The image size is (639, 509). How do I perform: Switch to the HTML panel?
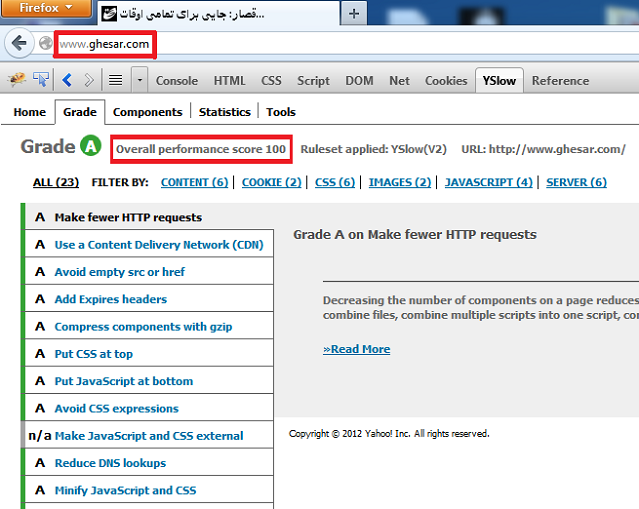click(x=229, y=81)
